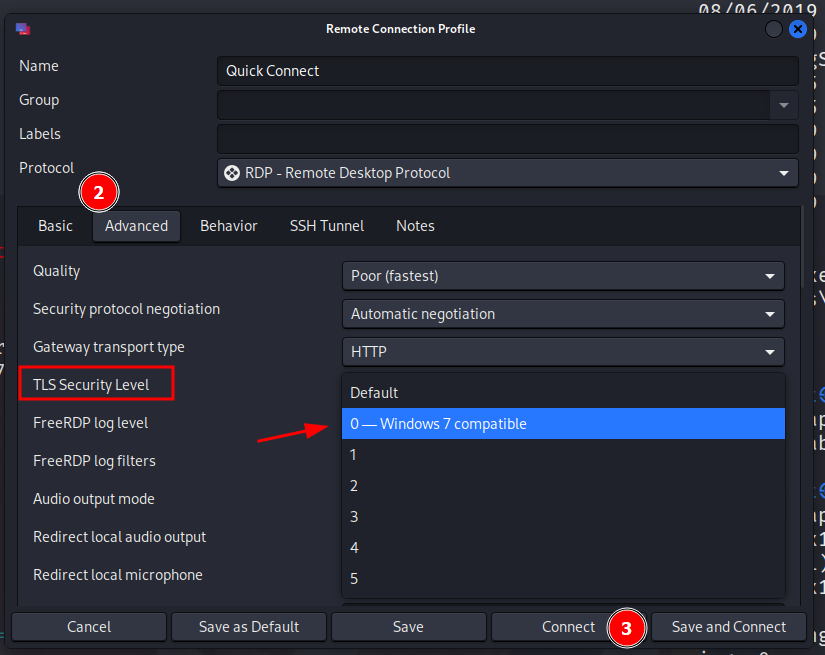The image size is (825, 655).
Task: Click the round minimize button in title bar
Action: tap(774, 29)
